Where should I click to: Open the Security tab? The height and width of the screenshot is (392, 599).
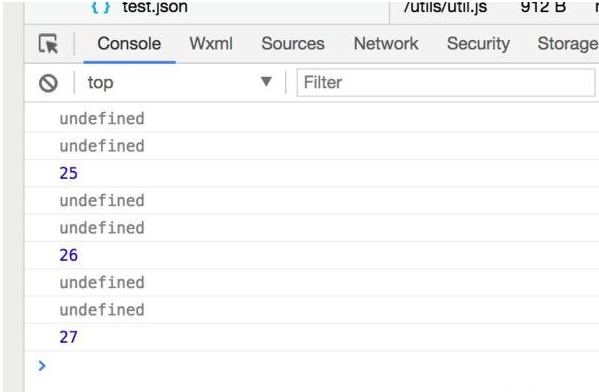point(478,44)
